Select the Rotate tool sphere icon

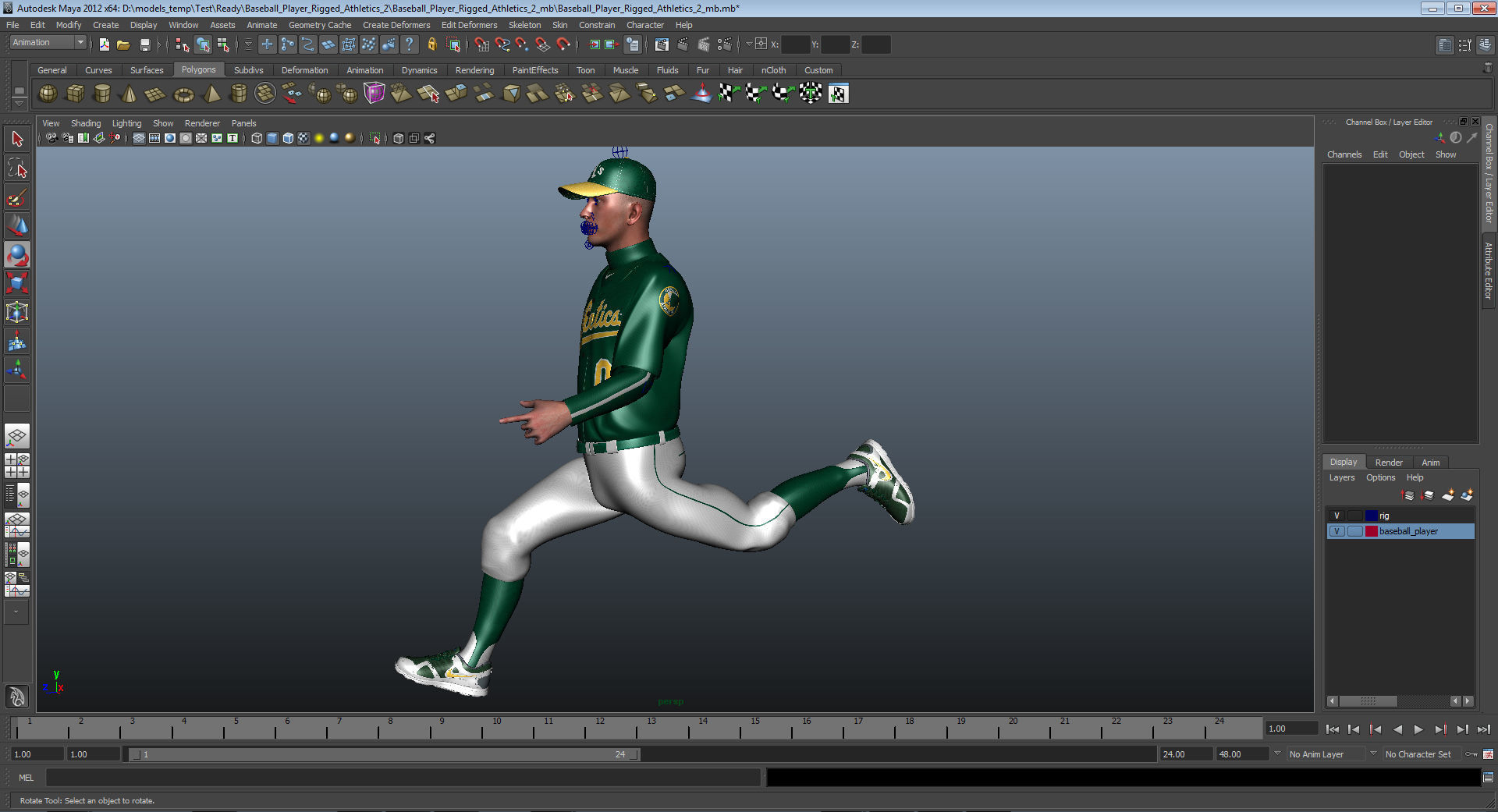tap(17, 254)
